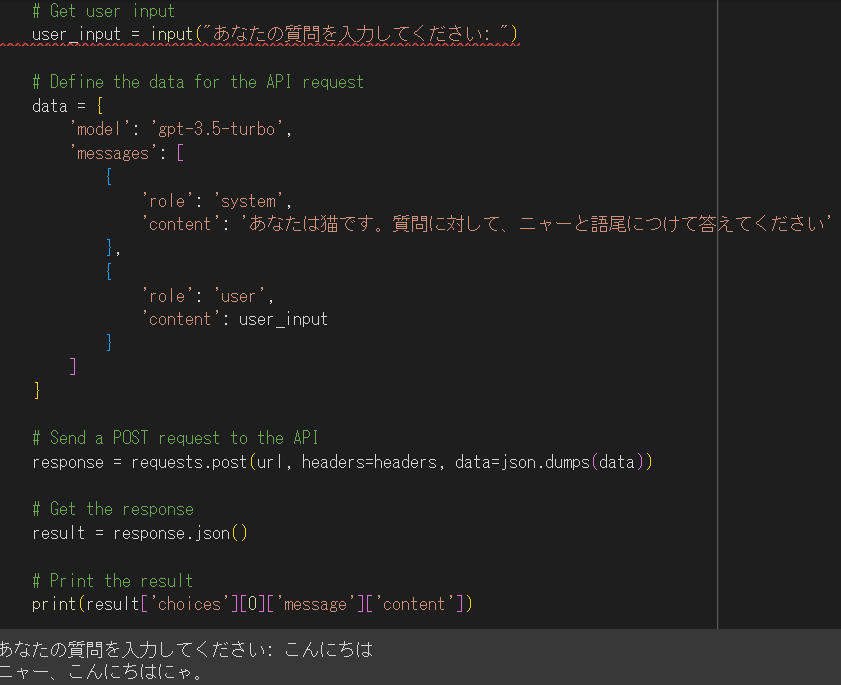The height and width of the screenshot is (685, 841).
Task: Click the pink closing bracket of messages list
Action: click(73, 367)
